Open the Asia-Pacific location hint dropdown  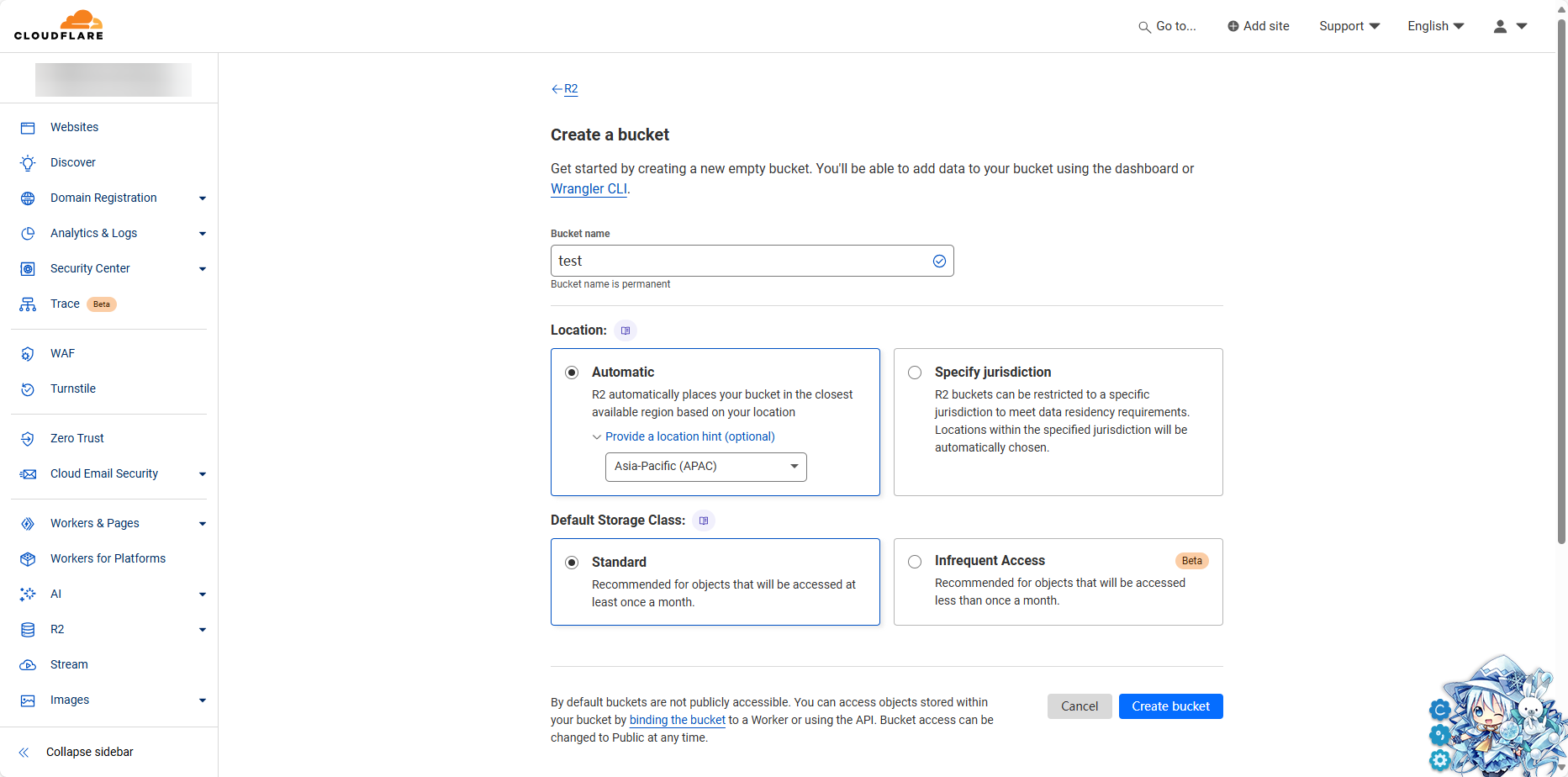coord(705,467)
